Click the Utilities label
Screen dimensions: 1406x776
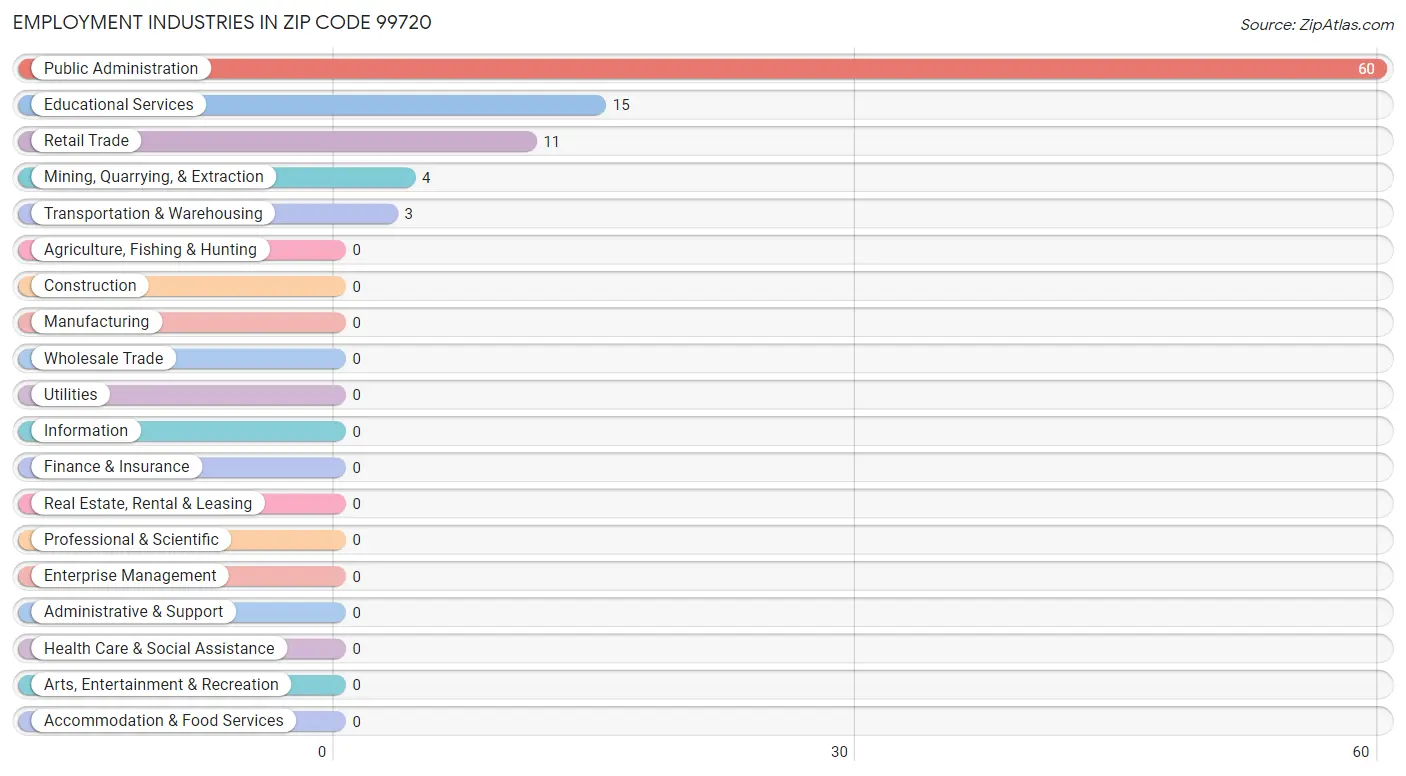coord(71,394)
